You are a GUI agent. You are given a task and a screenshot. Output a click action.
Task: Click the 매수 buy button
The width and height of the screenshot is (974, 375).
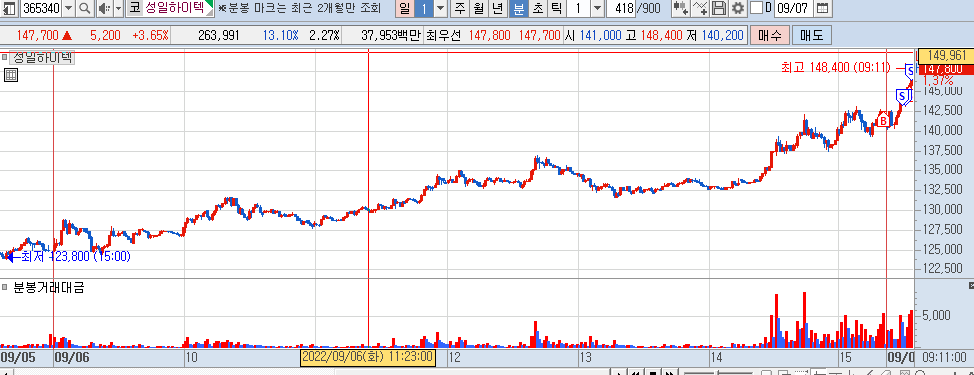click(x=770, y=35)
